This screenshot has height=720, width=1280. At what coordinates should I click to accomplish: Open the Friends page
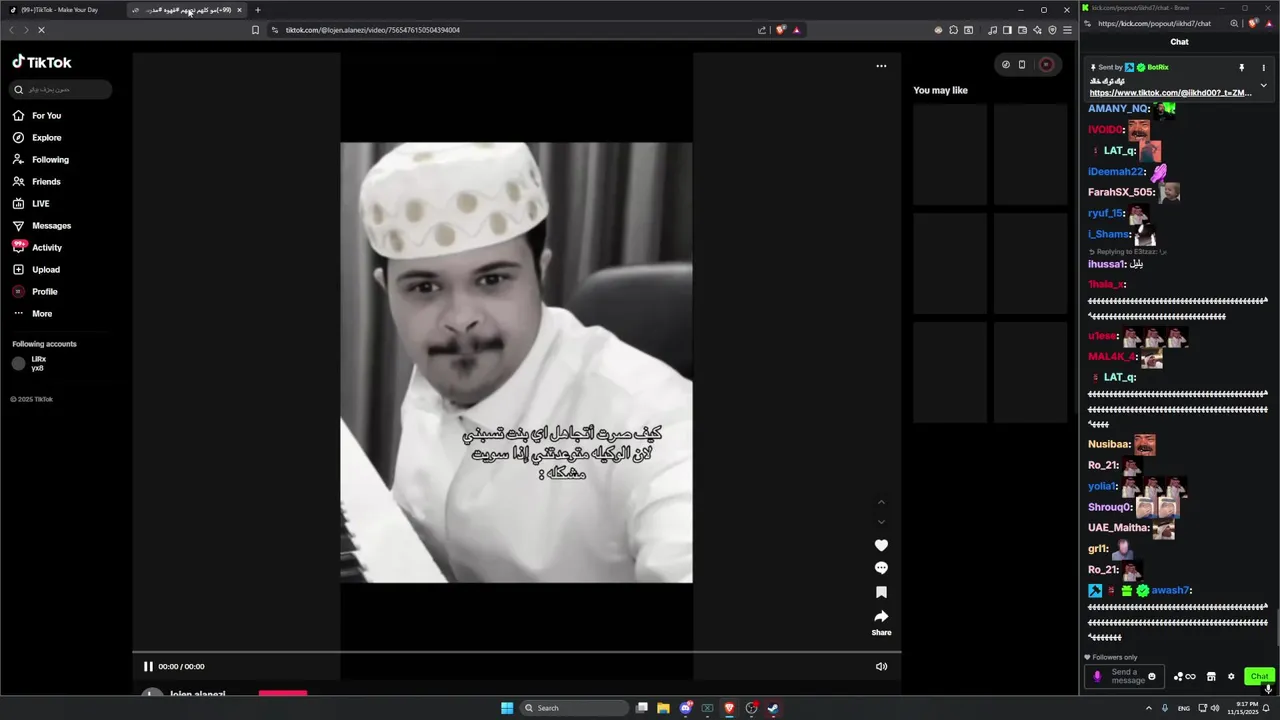pos(37,182)
